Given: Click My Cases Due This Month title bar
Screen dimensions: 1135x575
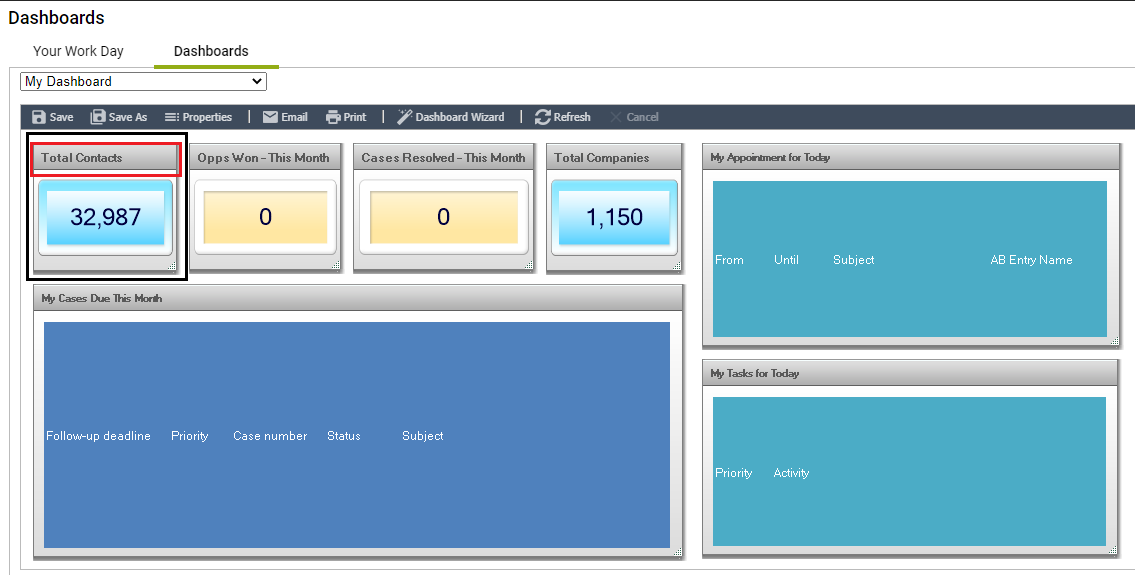Looking at the screenshot, I should pyautogui.click(x=358, y=298).
